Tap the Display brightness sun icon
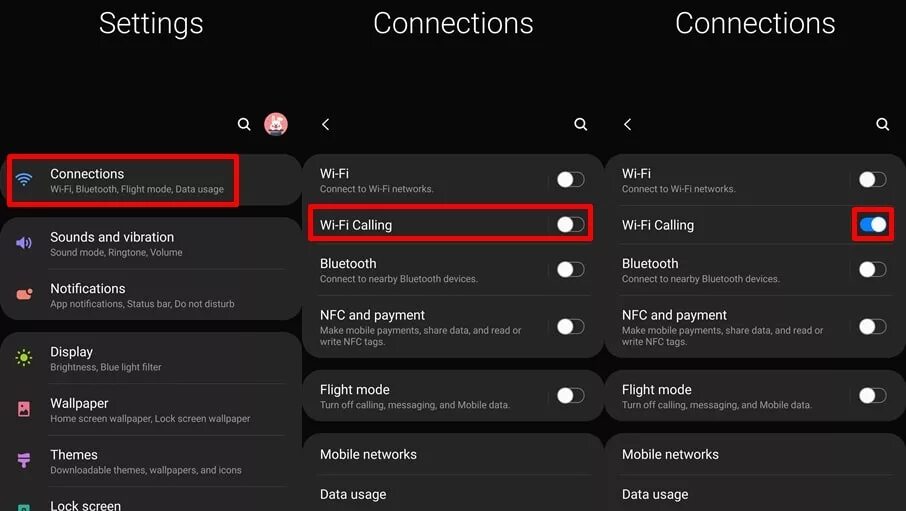 pyautogui.click(x=24, y=358)
